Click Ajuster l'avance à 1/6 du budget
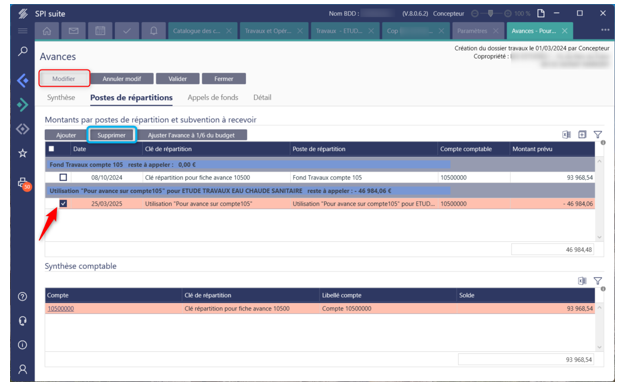631x390 pixels. click(x=191, y=135)
